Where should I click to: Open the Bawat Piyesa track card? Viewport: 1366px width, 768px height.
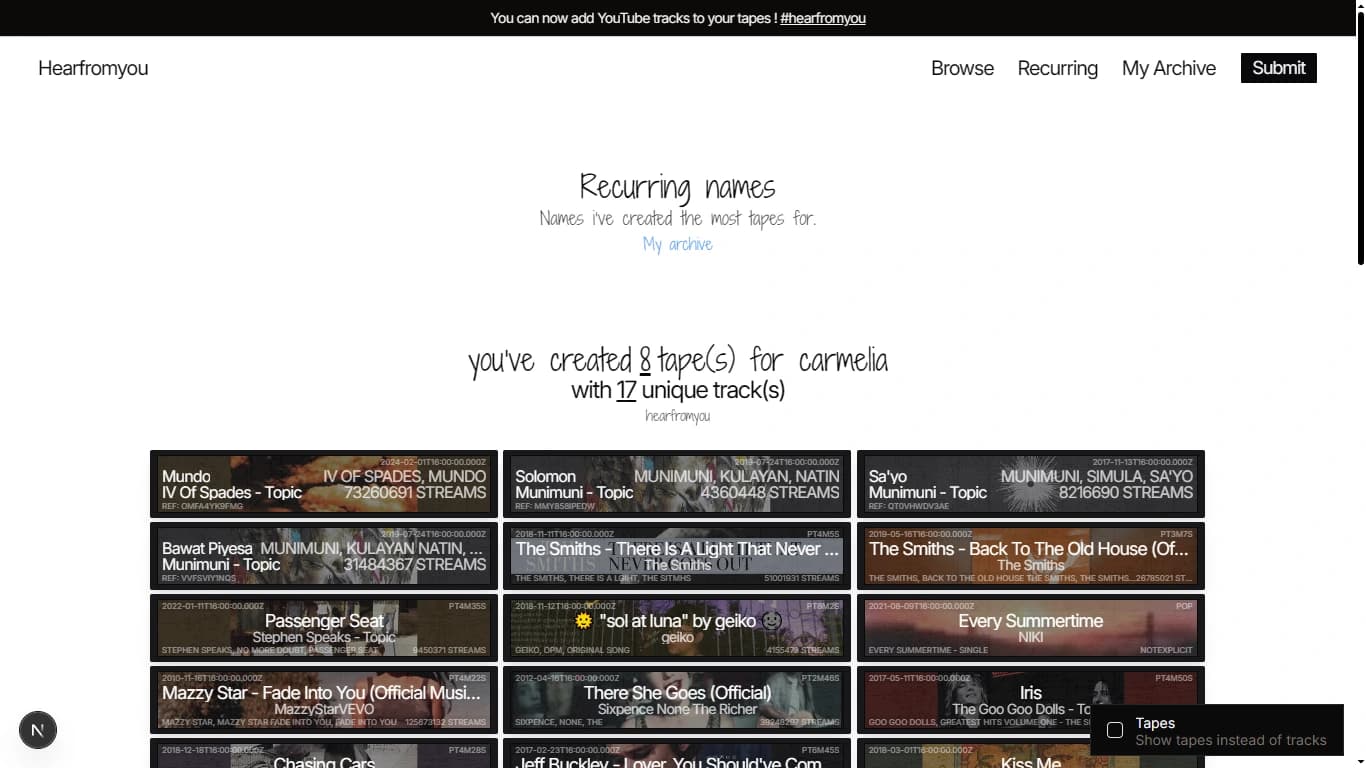coord(324,556)
